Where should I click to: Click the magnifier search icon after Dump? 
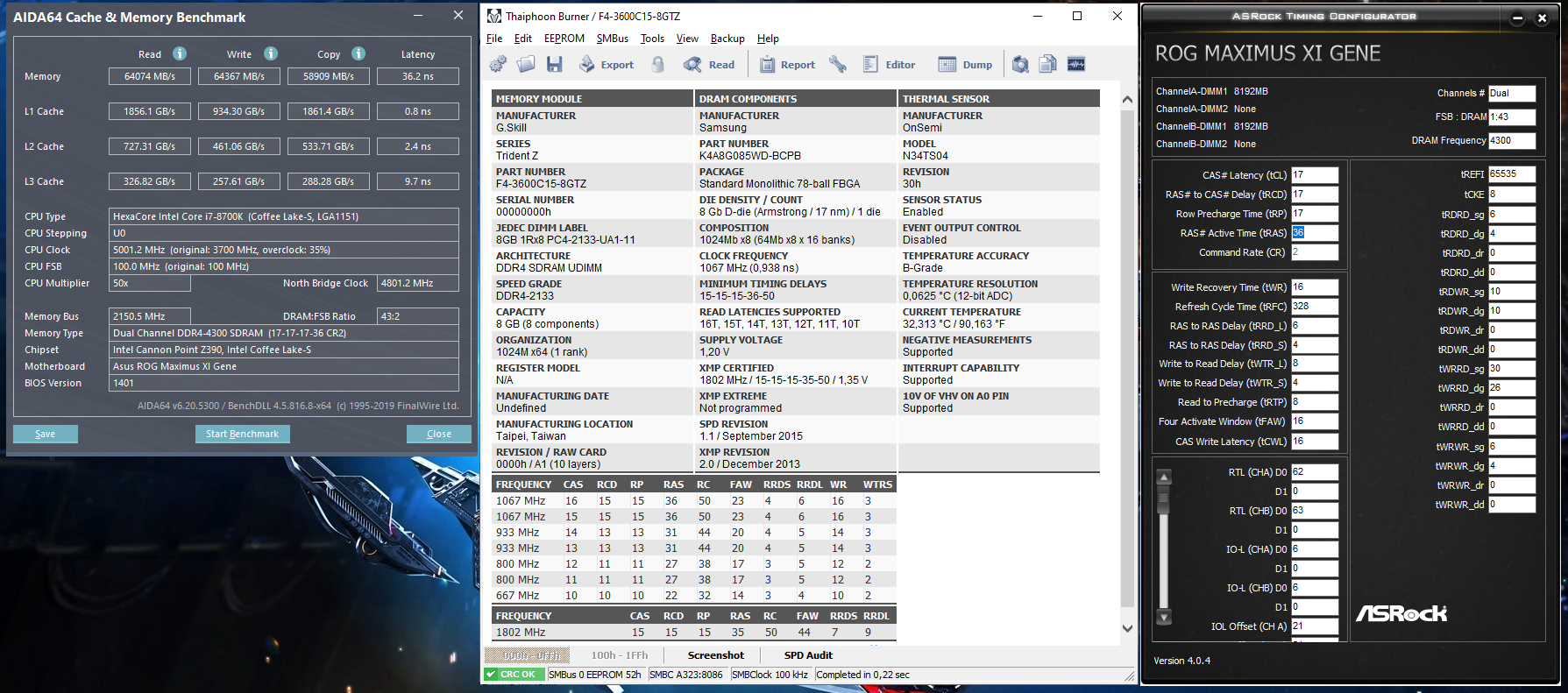tap(1020, 64)
